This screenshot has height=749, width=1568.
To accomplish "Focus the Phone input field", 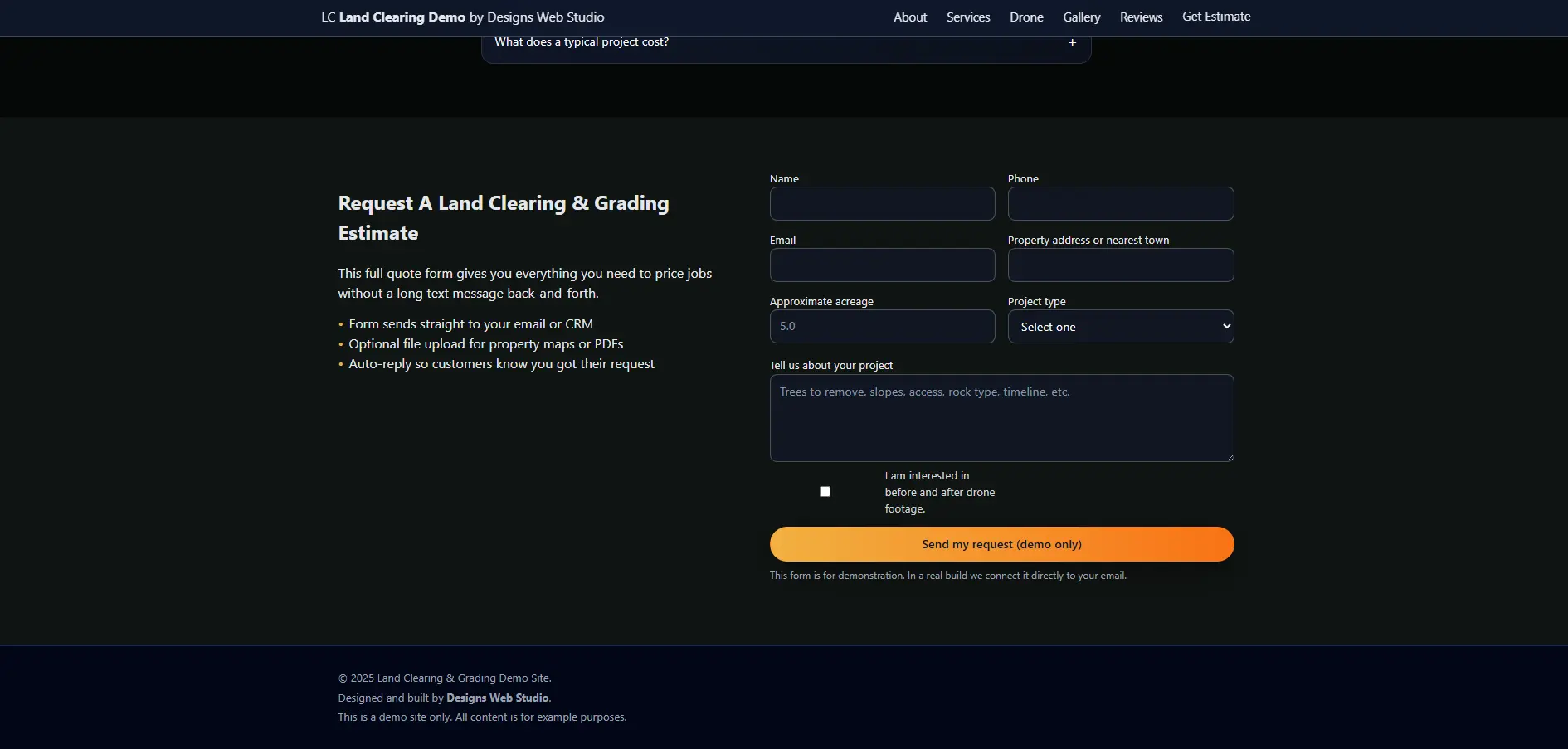I will click(1121, 203).
